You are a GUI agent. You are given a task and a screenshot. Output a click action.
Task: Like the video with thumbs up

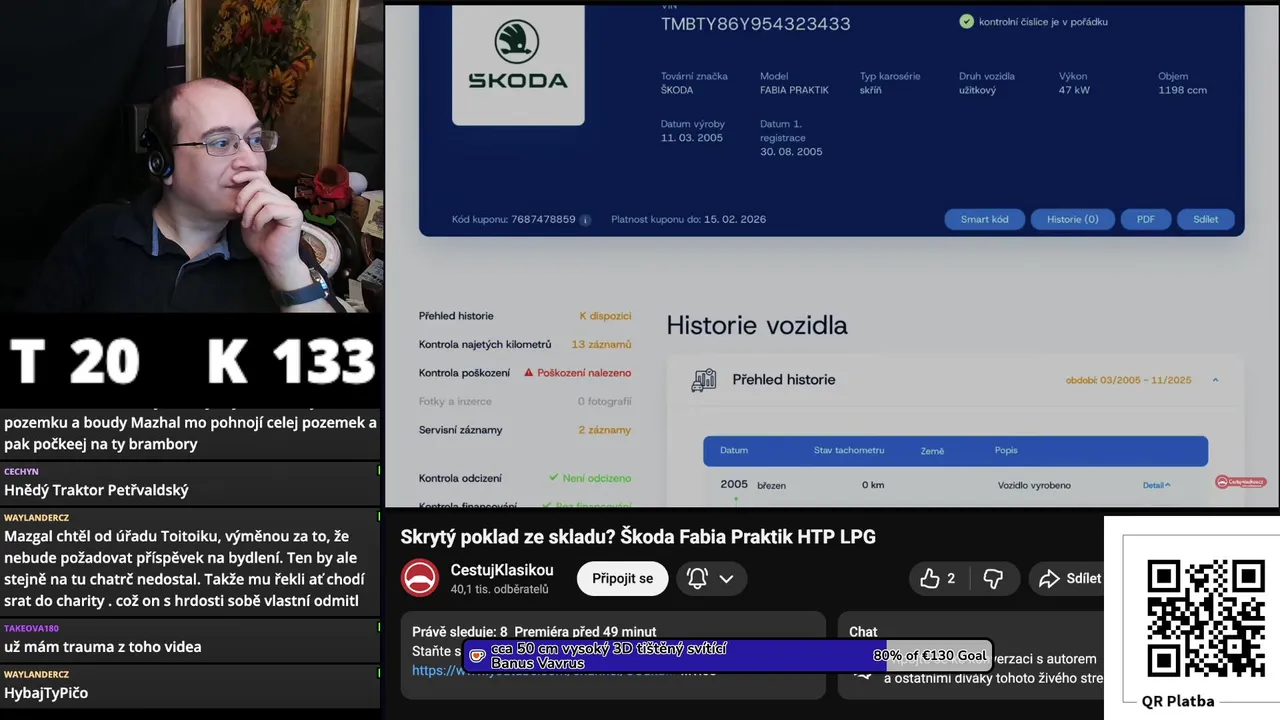pos(937,578)
